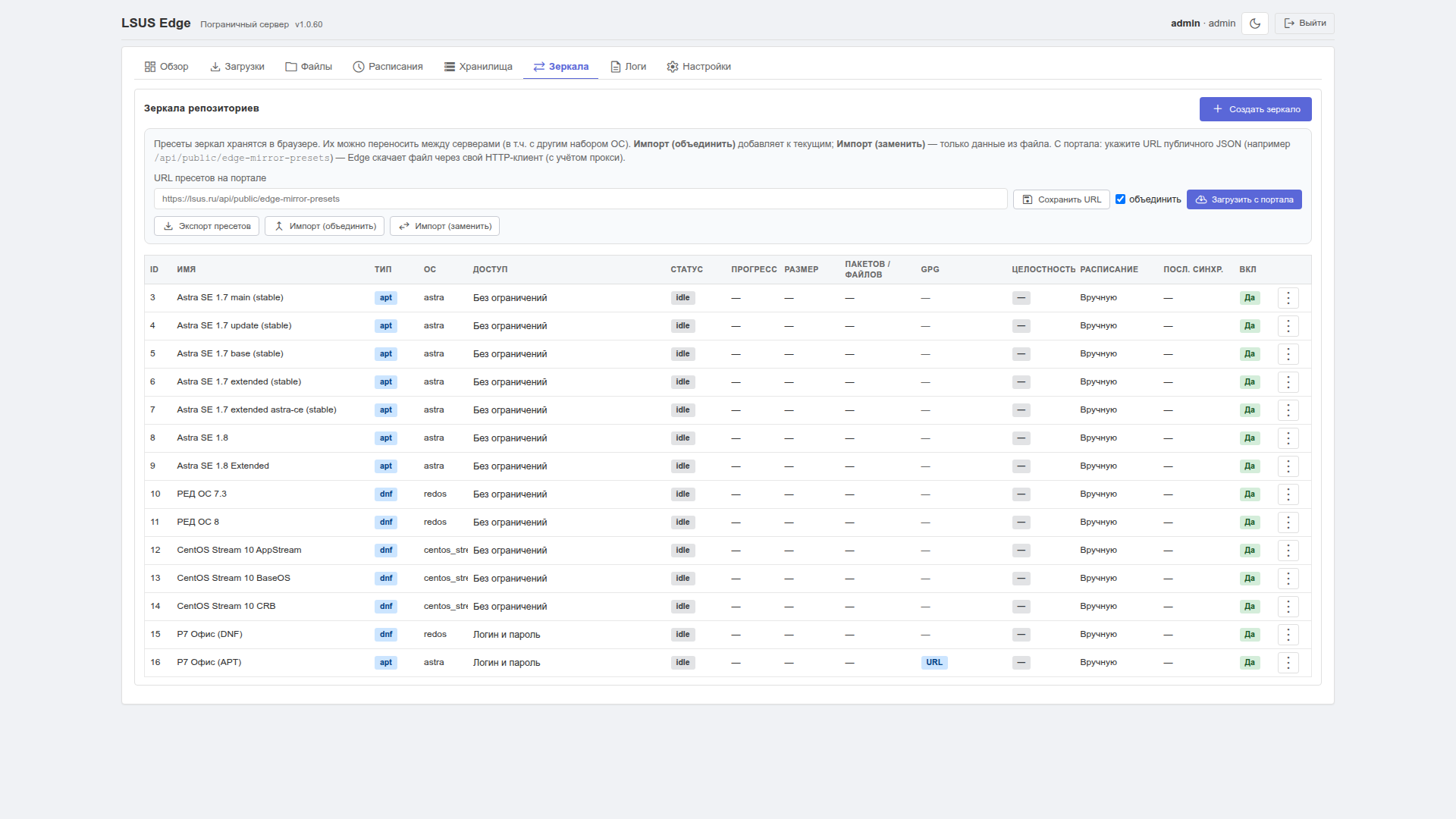Image resolution: width=1456 pixels, height=819 pixels.
Task: Focus the portal presets URL field
Action: (581, 199)
